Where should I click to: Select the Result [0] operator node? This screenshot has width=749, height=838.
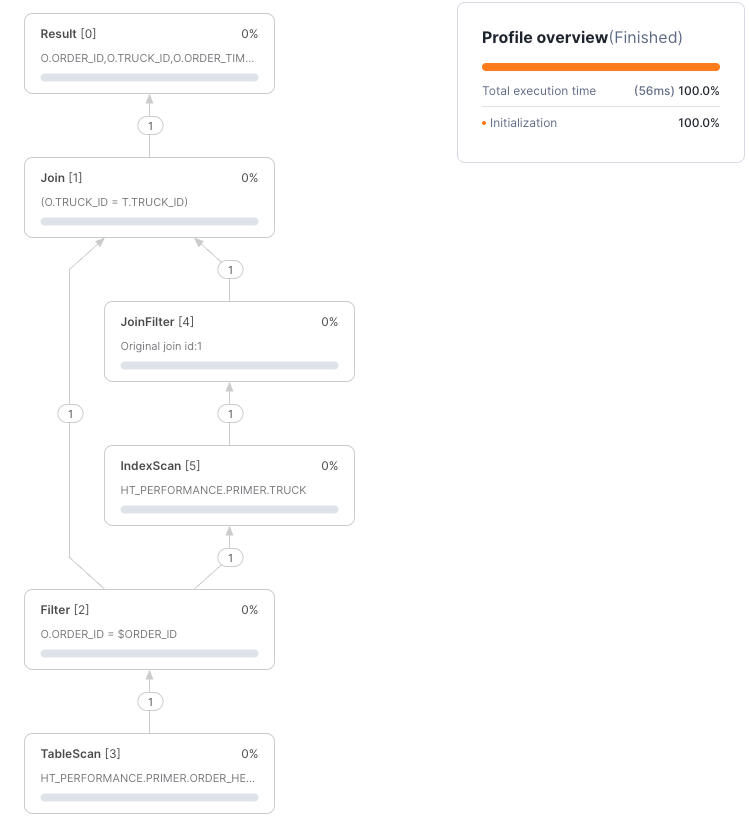tap(149, 53)
